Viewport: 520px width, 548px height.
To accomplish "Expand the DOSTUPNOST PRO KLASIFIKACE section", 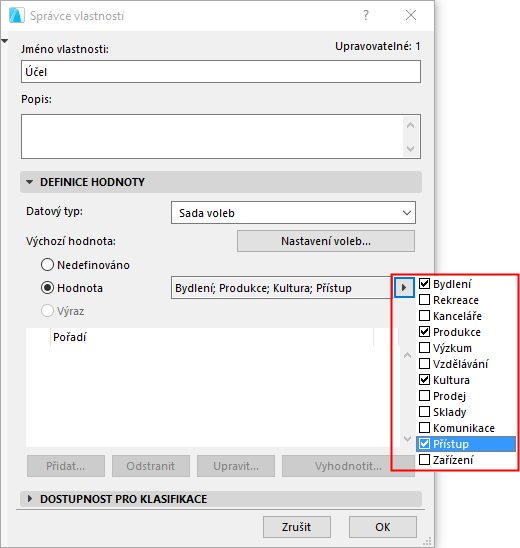I will (30, 499).
